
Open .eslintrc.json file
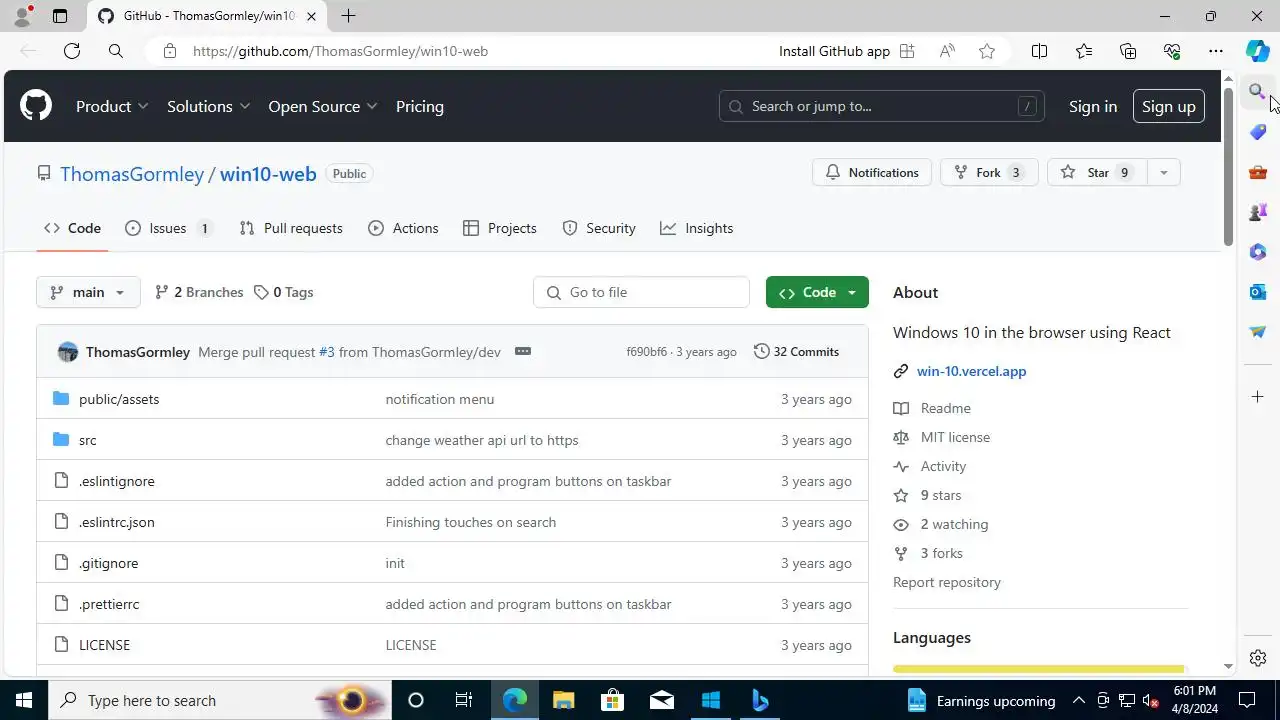click(117, 522)
